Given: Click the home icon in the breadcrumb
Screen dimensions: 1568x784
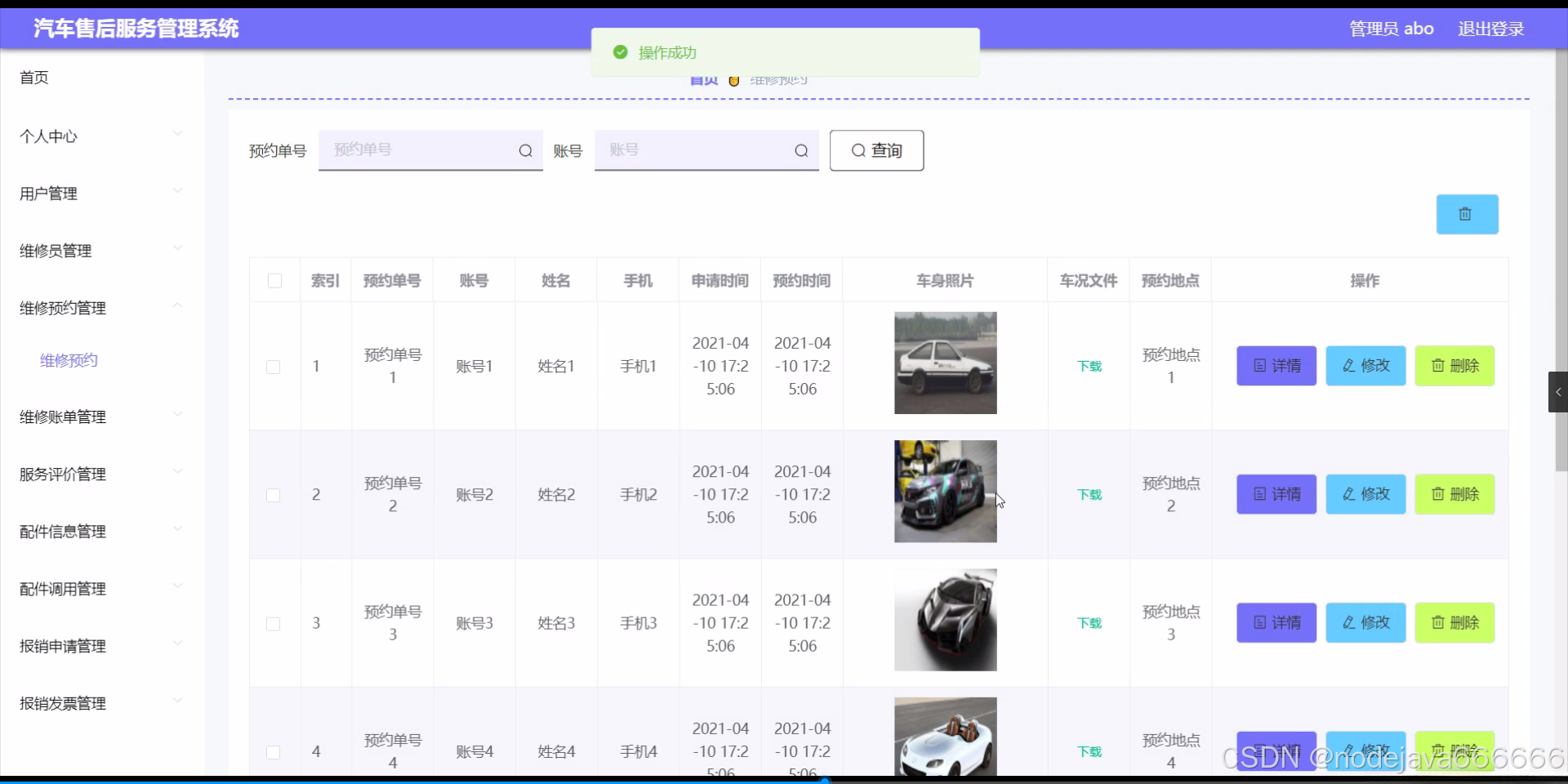Looking at the screenshot, I should coord(702,79).
